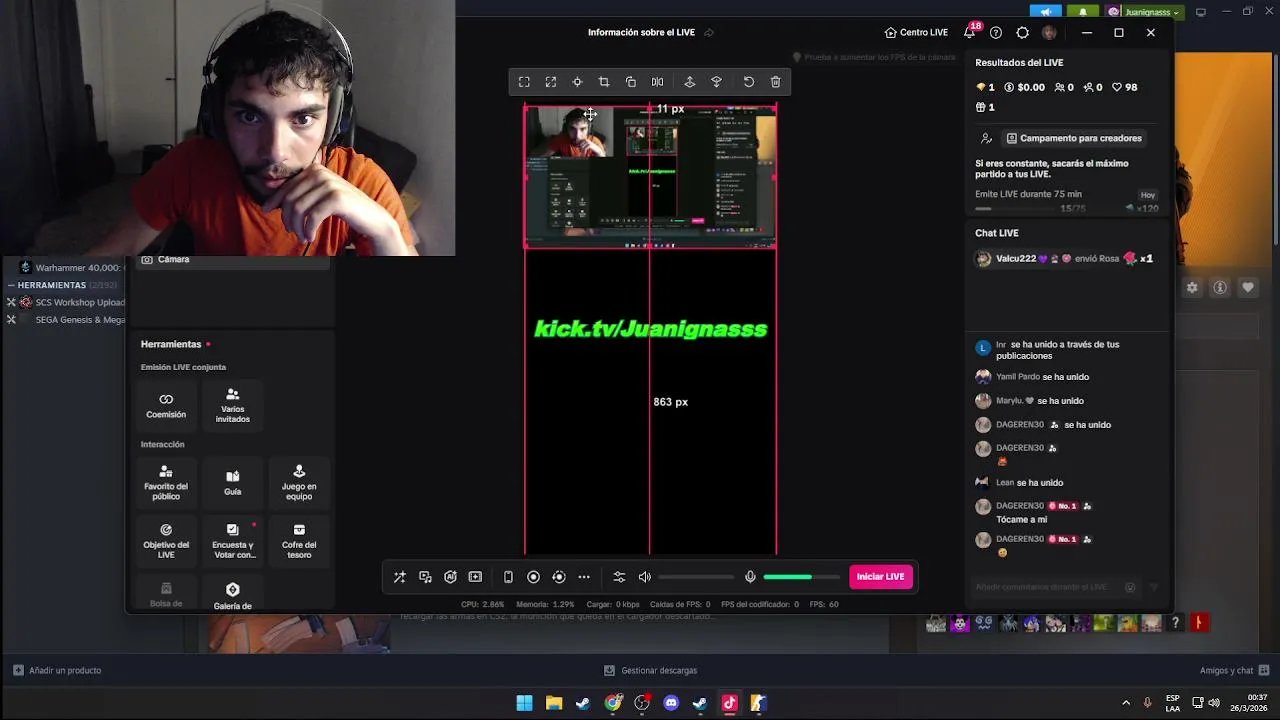Screen dimensions: 1280x720
Task: Select the screen capture source in preview
Action: point(650,176)
